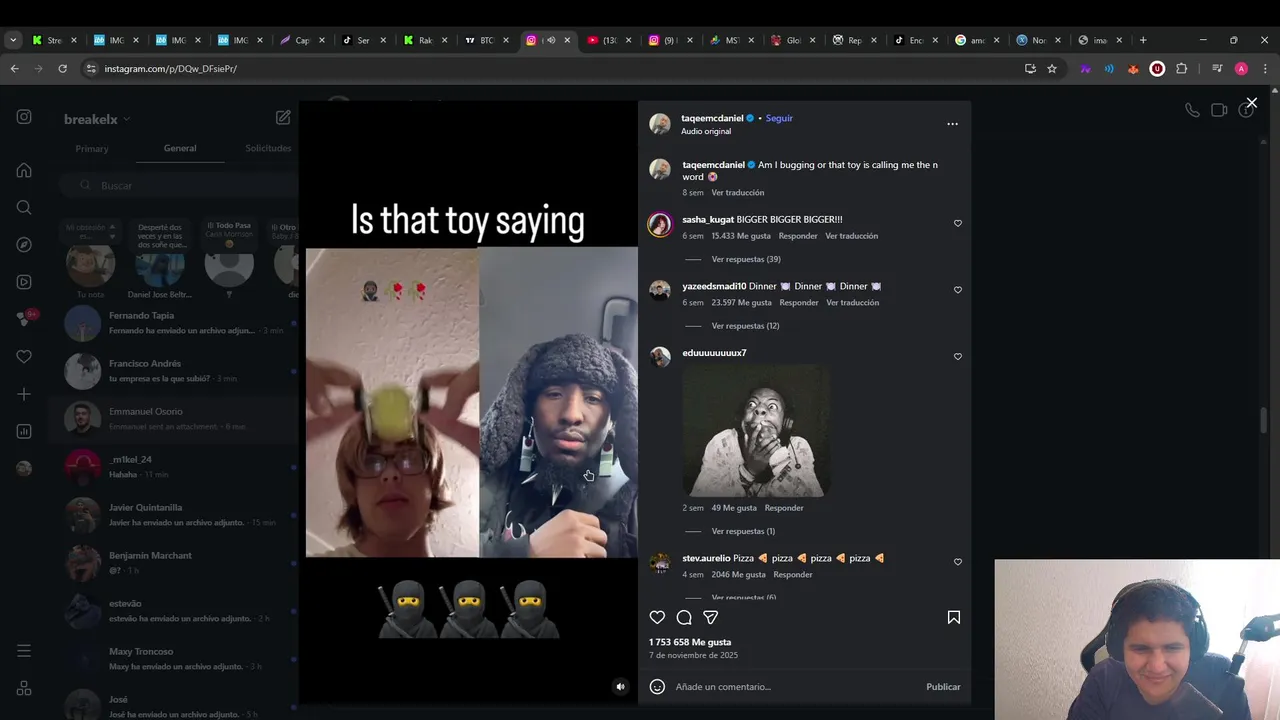
Task: Click Seguir to follow taqeemcdaniel
Action: [x=779, y=118]
